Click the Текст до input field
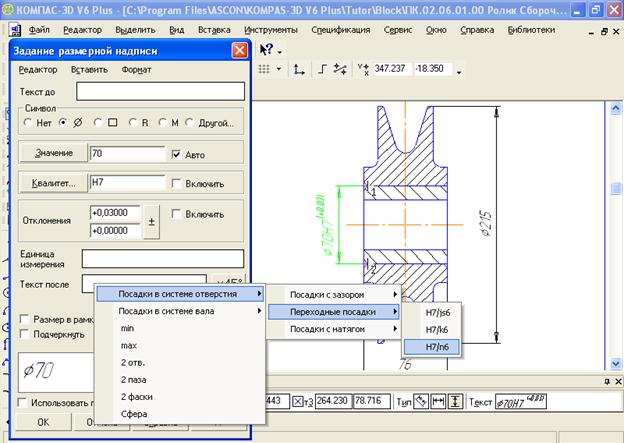This screenshot has width=624, height=443. coord(160,93)
